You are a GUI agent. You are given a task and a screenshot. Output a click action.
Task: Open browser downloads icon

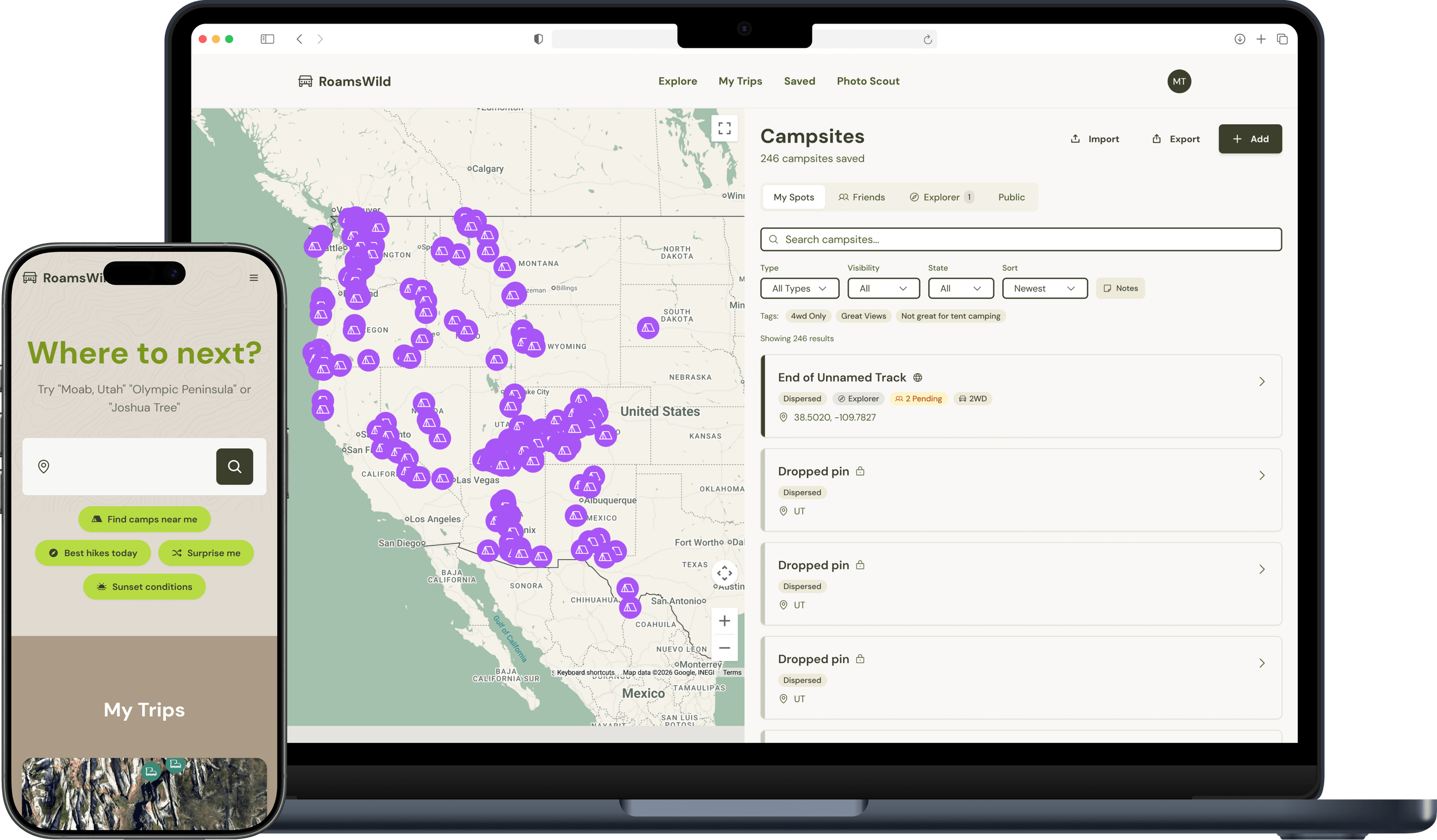click(1240, 39)
